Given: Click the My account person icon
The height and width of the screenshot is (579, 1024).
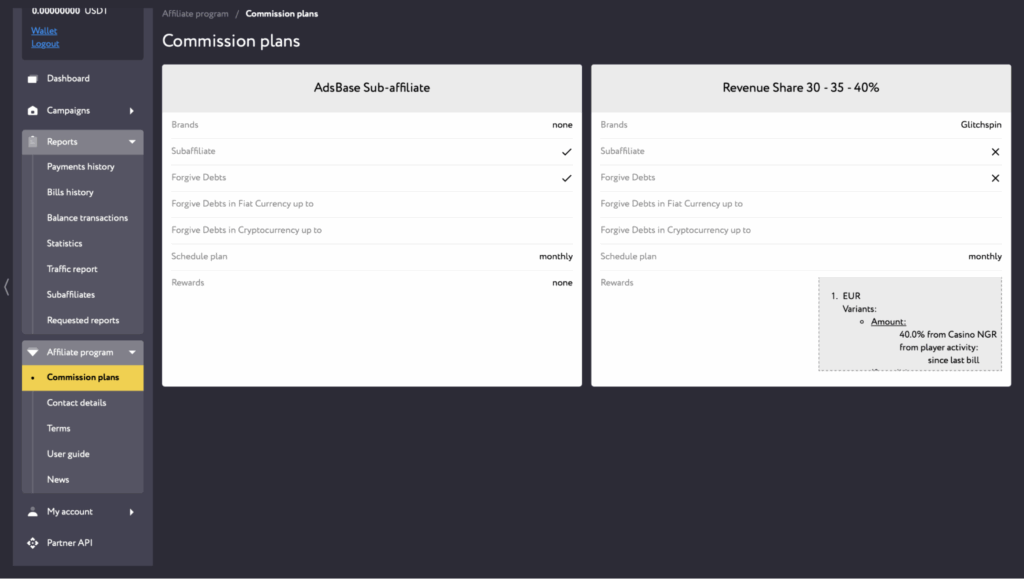Looking at the screenshot, I should [x=33, y=512].
